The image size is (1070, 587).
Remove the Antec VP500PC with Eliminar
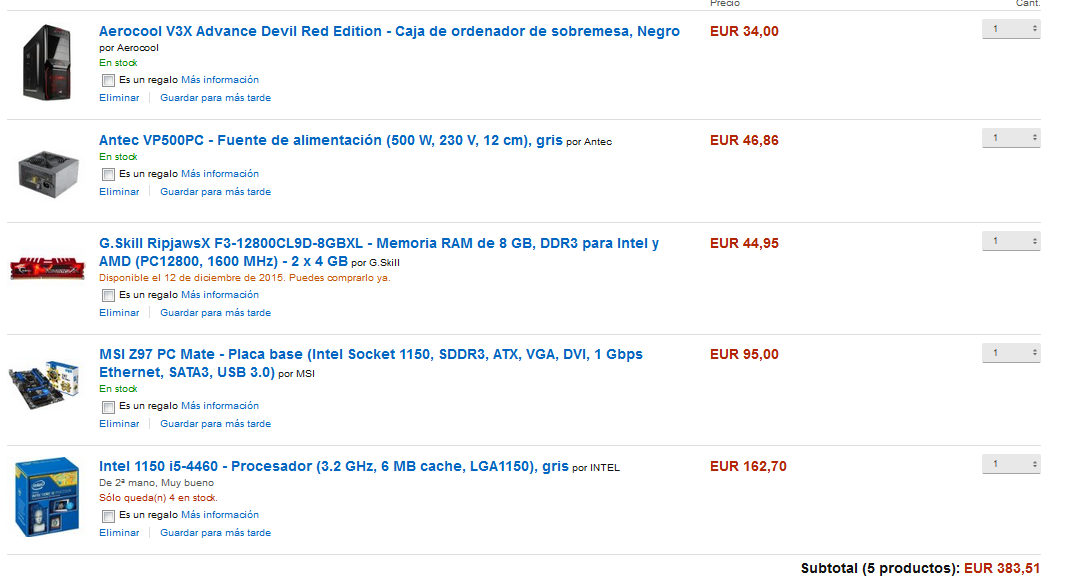click(x=119, y=192)
